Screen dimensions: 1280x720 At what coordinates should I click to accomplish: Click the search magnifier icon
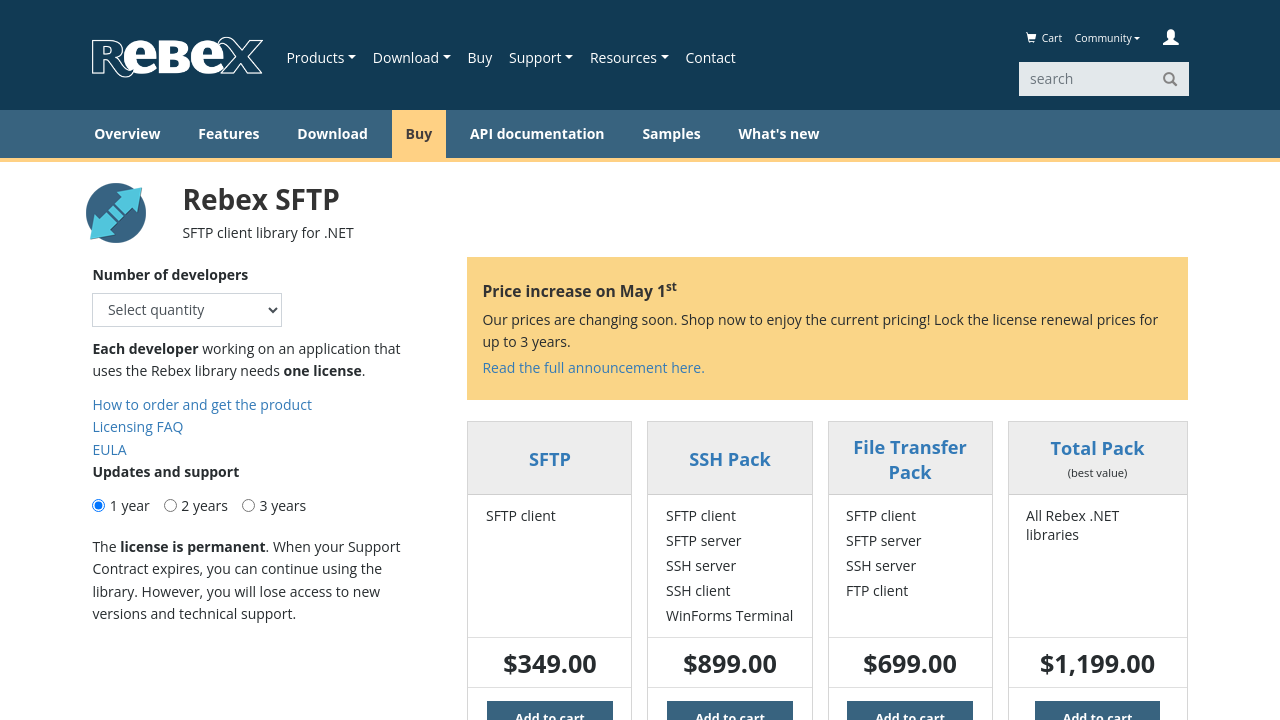click(x=1170, y=79)
